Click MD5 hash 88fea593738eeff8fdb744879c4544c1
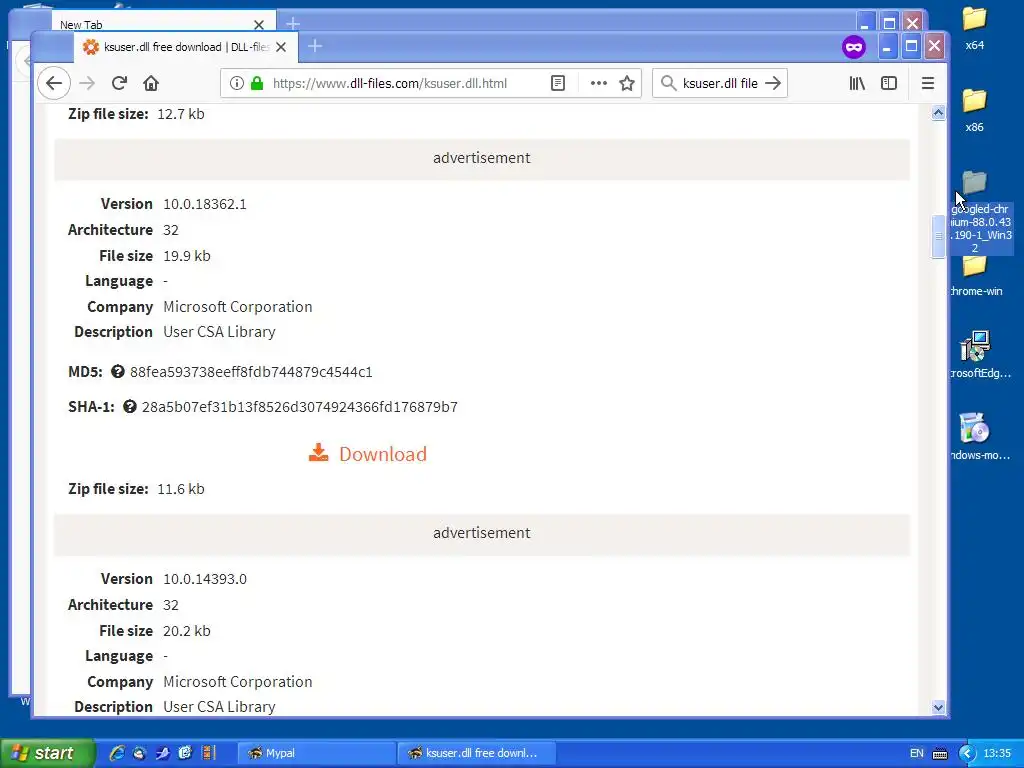The height and width of the screenshot is (768, 1024). tap(251, 372)
